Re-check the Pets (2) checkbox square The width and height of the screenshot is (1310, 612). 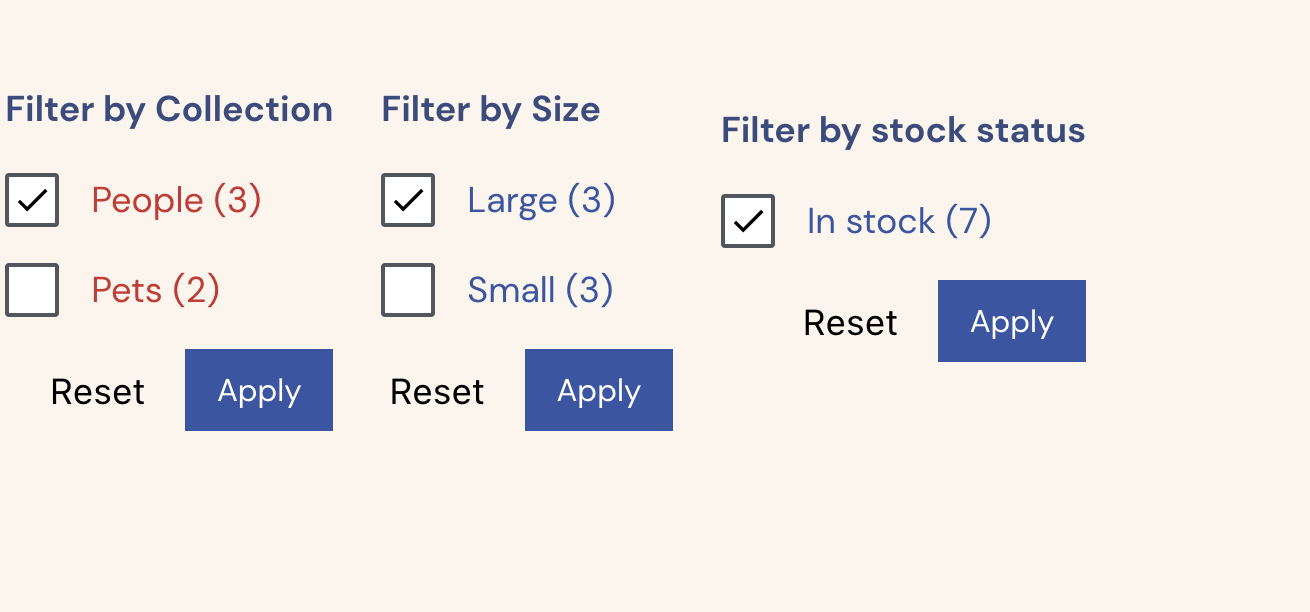tap(32, 289)
